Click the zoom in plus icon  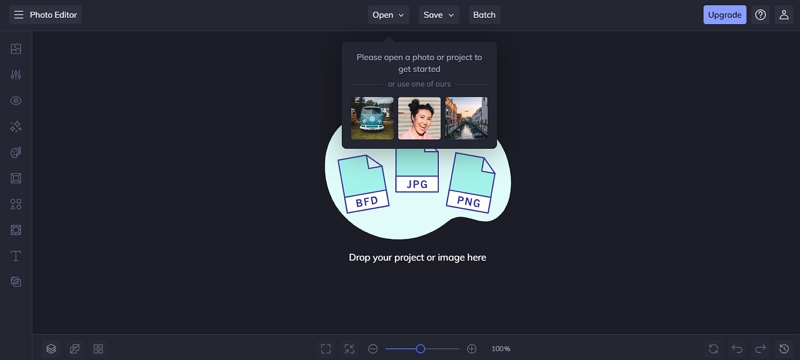[x=472, y=349]
